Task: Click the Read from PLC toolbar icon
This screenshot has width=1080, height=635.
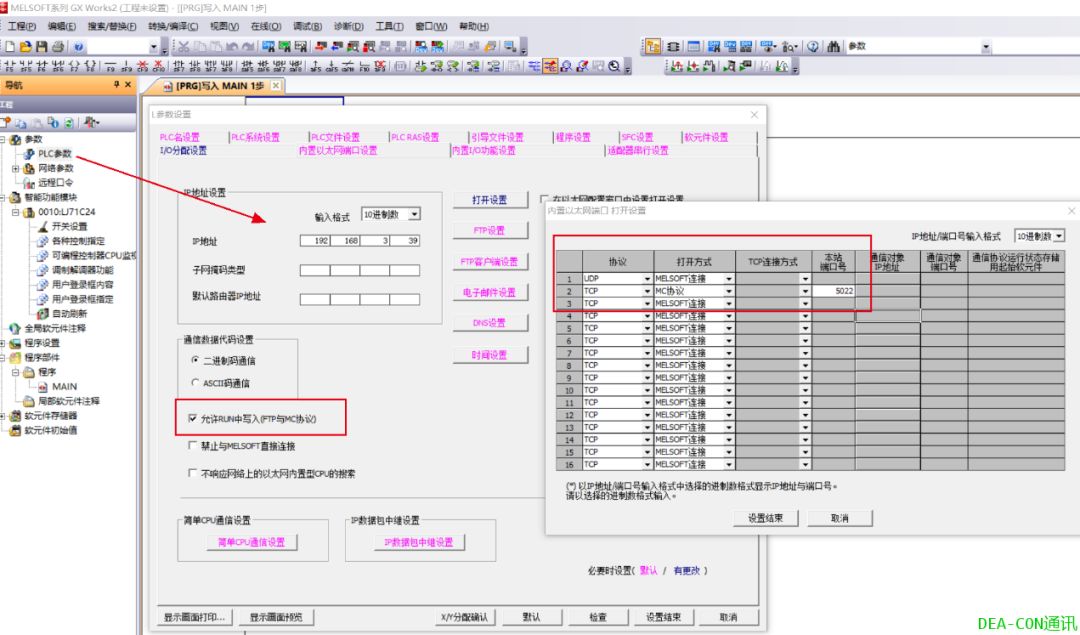Action: click(337, 47)
